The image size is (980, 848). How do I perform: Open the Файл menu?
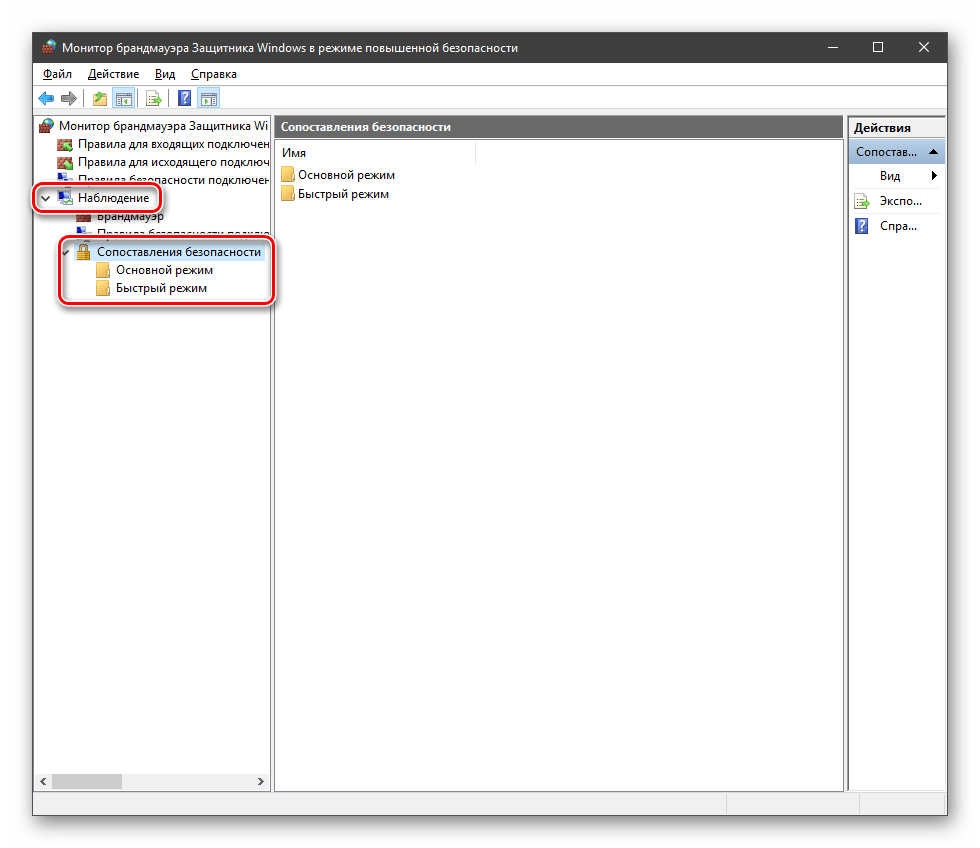(57, 74)
